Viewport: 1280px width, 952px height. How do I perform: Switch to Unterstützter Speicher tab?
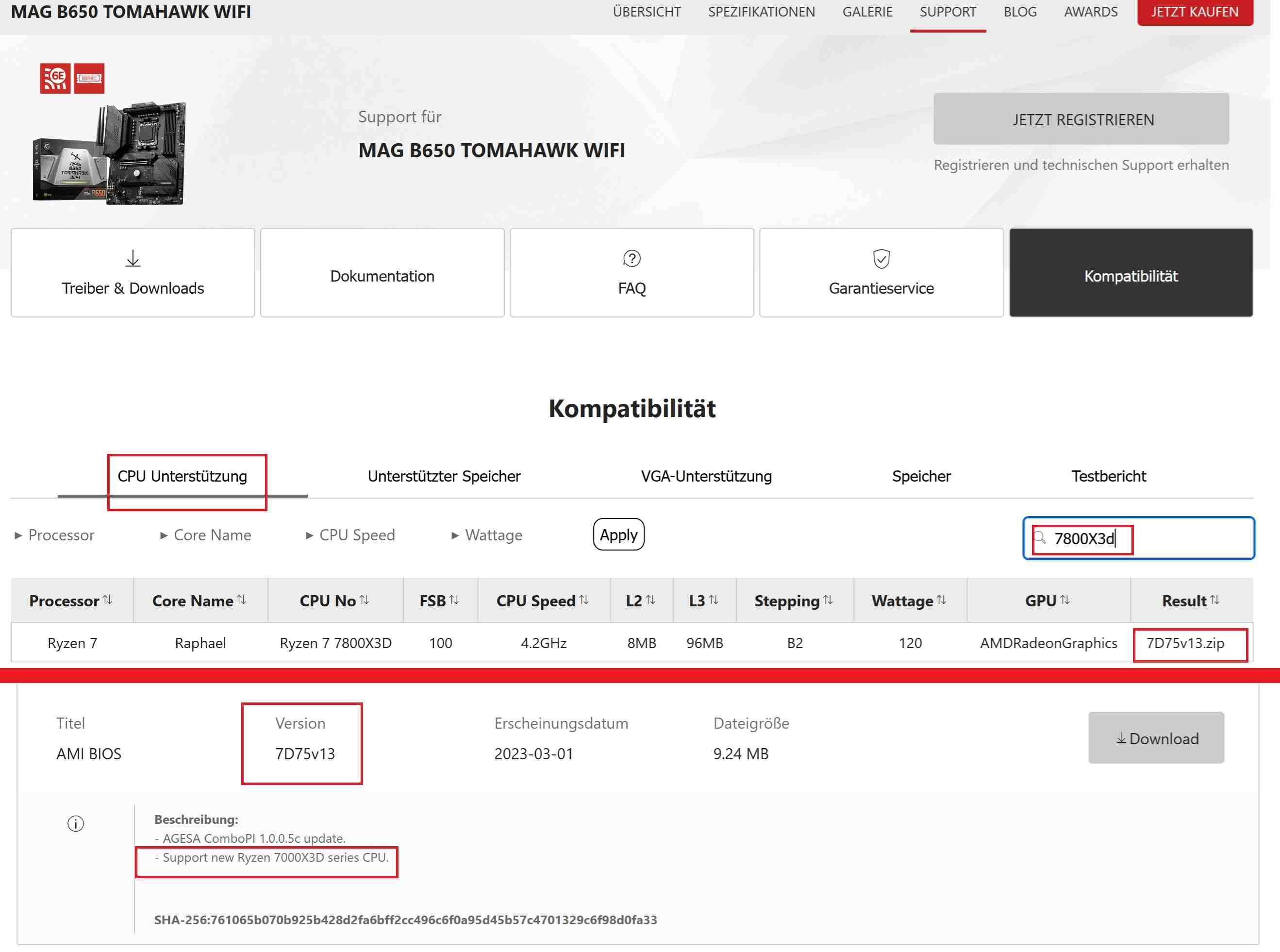coord(444,476)
